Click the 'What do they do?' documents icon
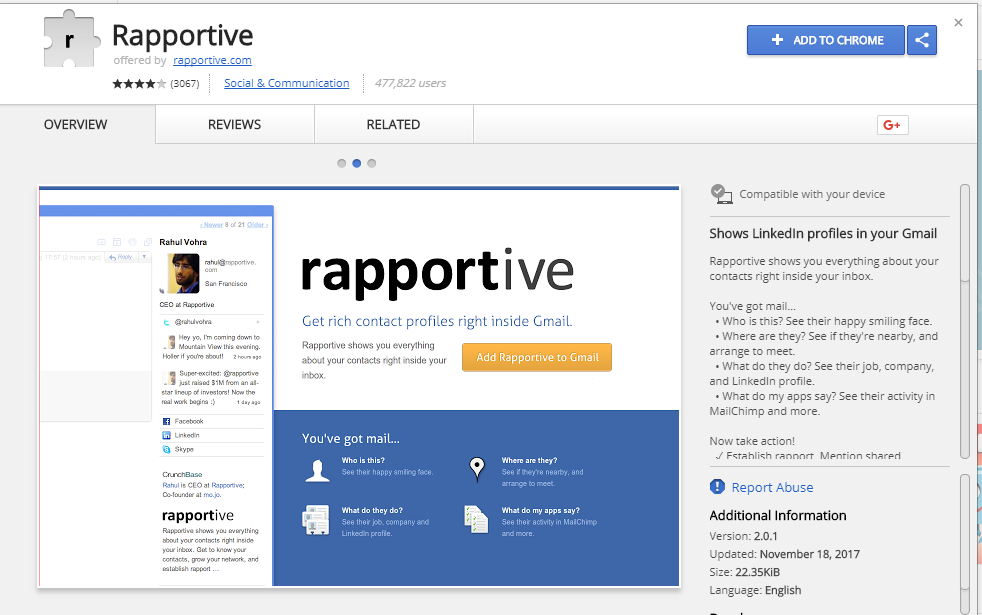Image resolution: width=982 pixels, height=615 pixels. point(316,520)
